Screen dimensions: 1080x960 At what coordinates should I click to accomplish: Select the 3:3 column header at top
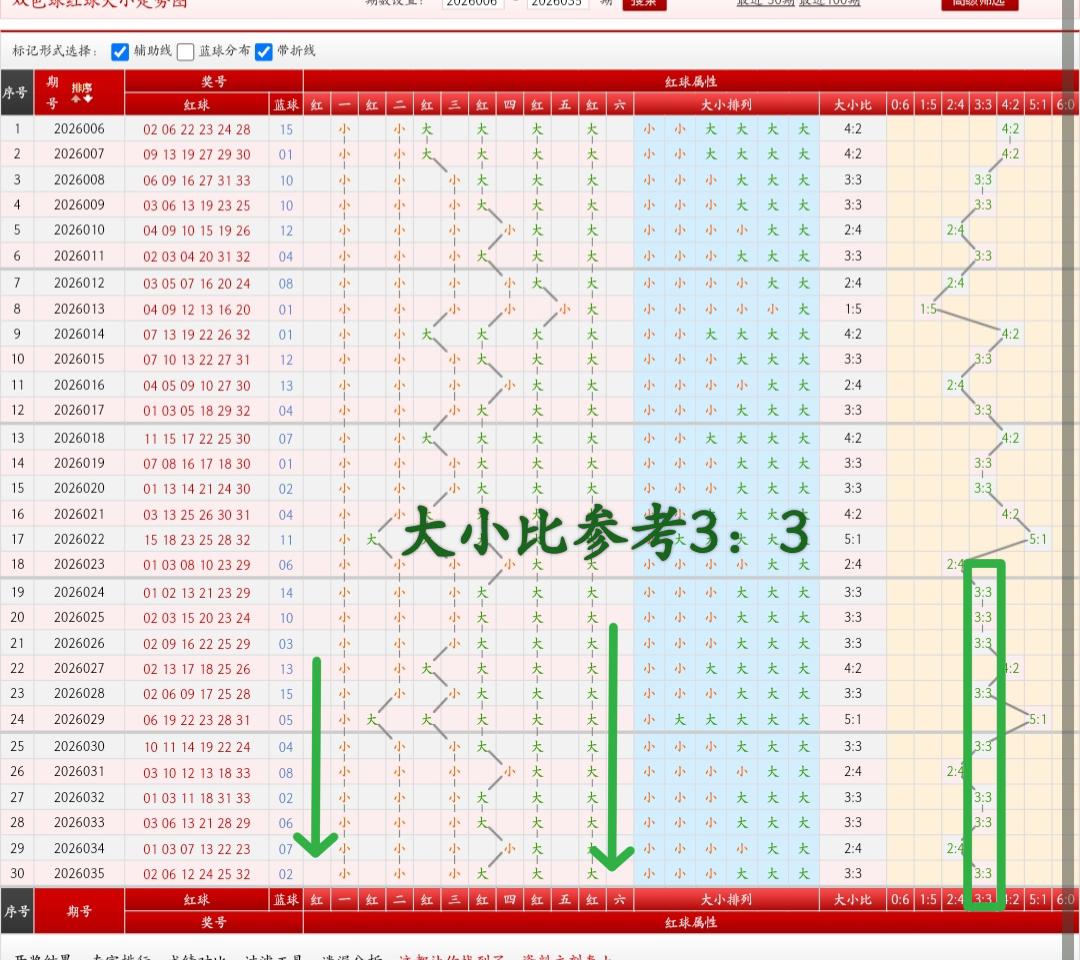click(983, 104)
